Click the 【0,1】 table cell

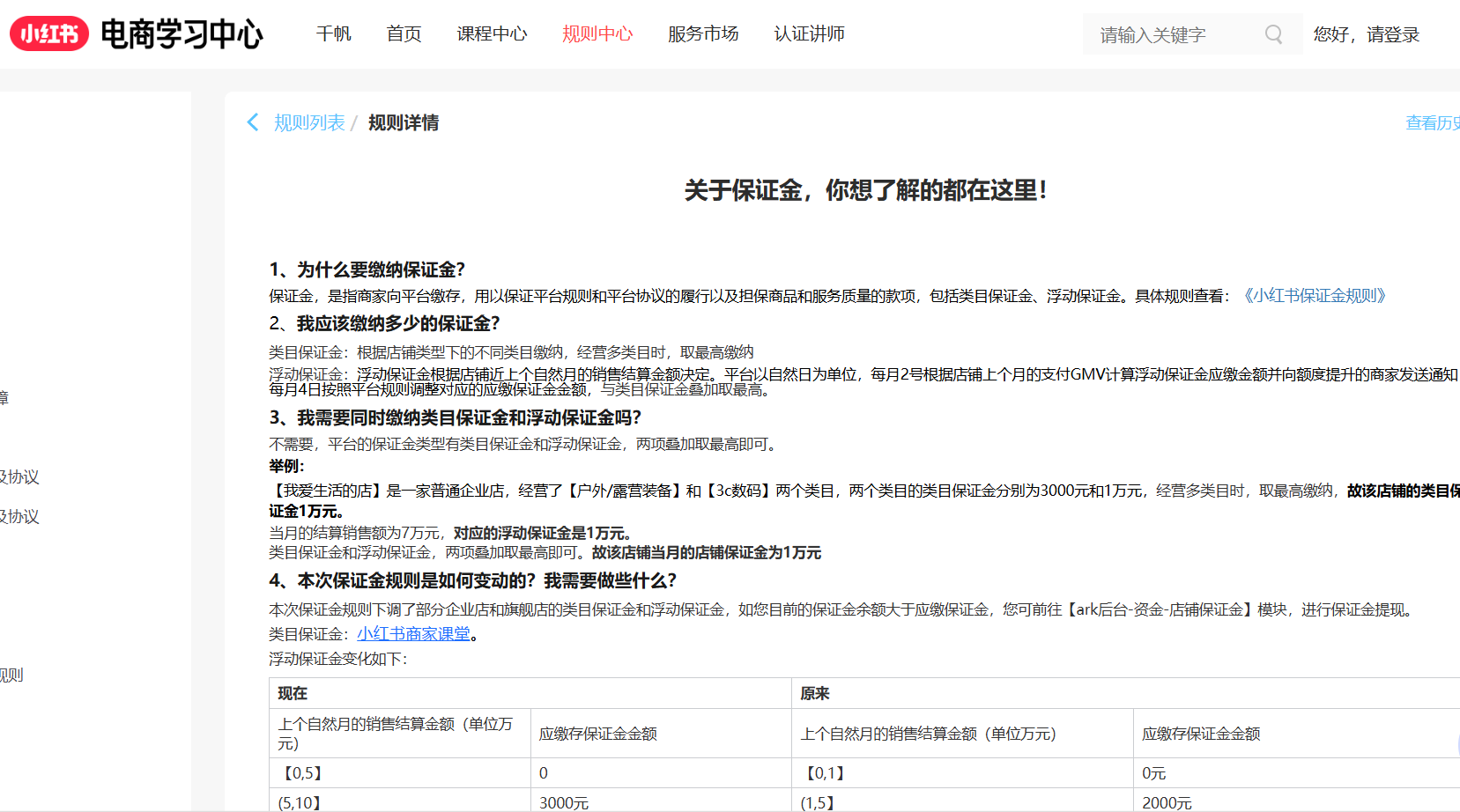[x=962, y=773]
